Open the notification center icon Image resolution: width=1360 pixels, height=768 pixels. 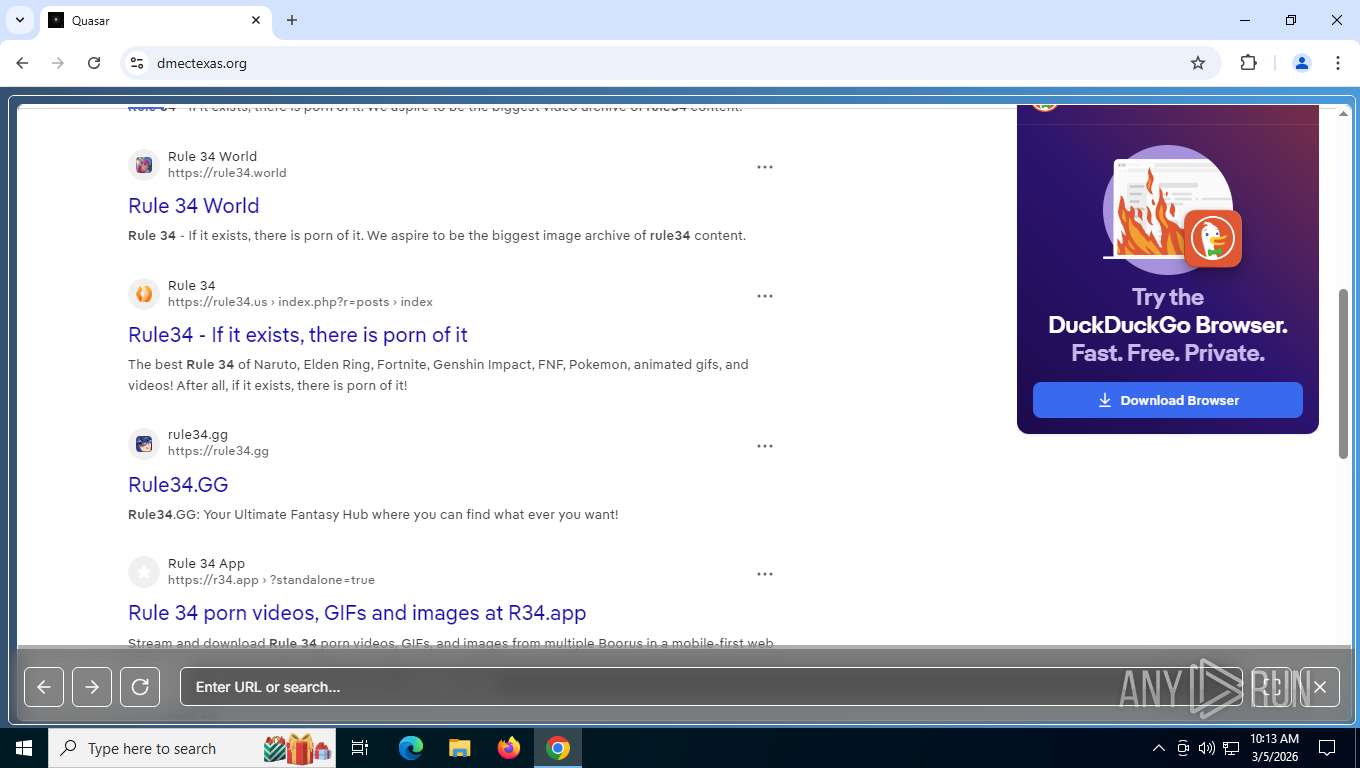1327,748
